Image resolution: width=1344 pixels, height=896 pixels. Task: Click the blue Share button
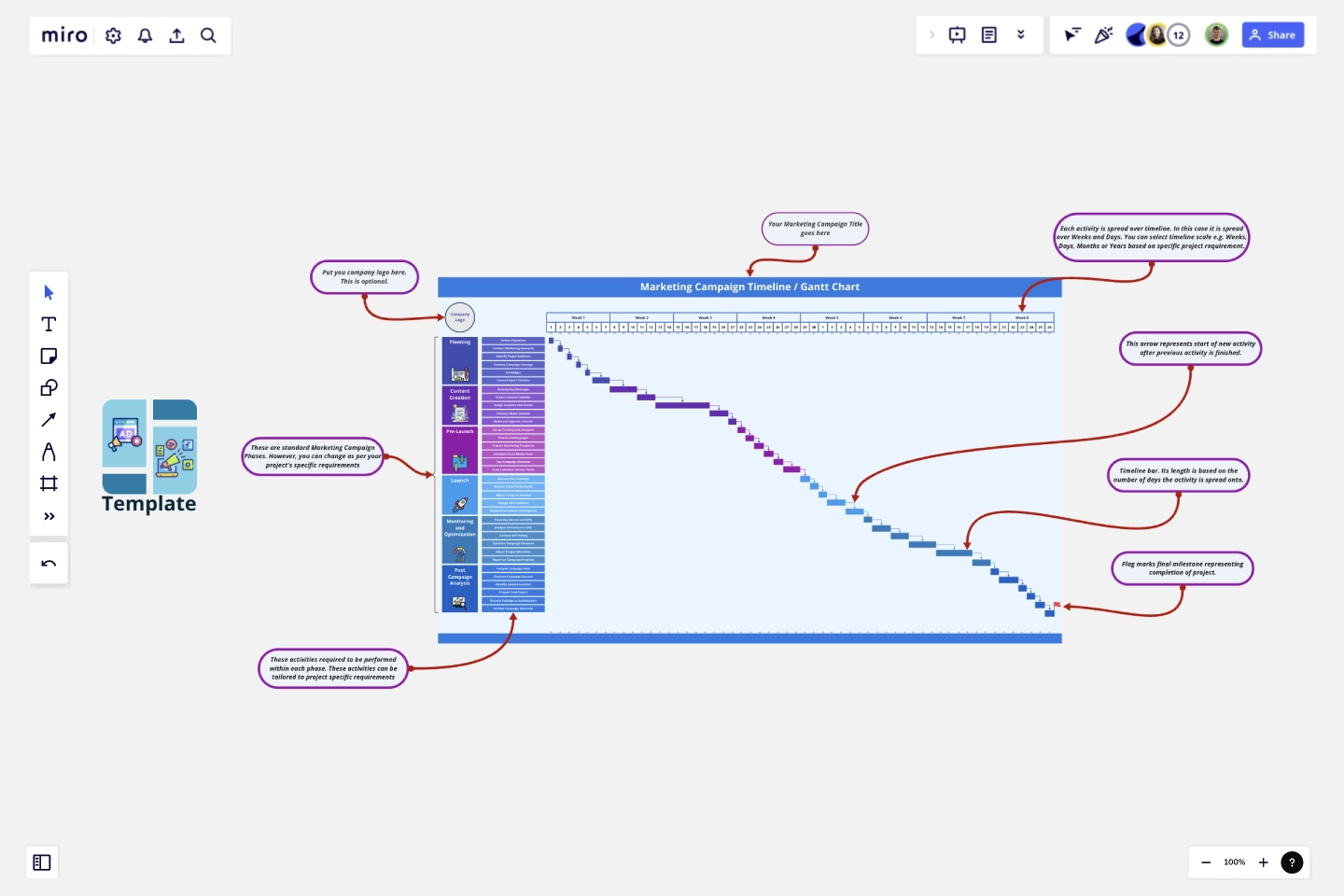[x=1273, y=35]
